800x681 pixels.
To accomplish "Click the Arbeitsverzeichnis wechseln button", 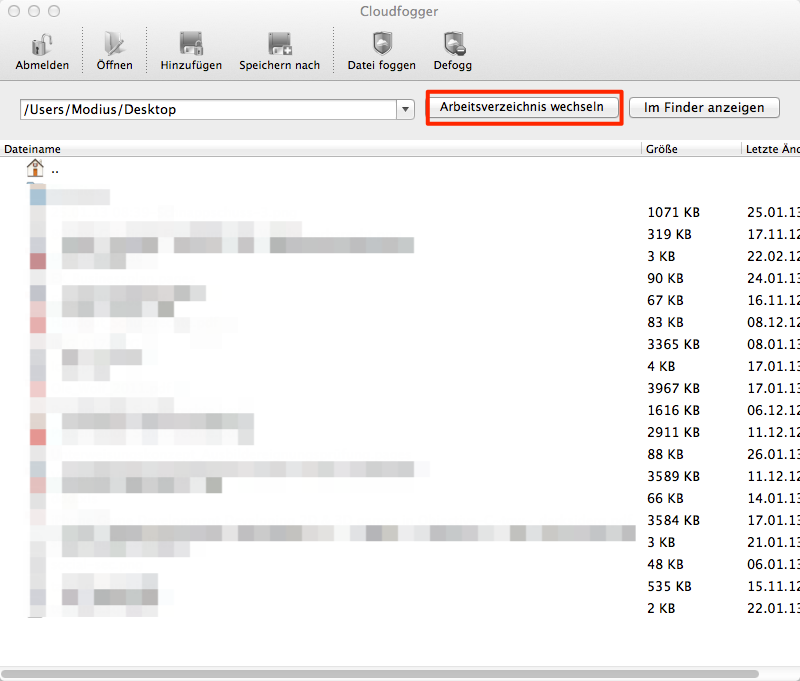I will pos(522,107).
